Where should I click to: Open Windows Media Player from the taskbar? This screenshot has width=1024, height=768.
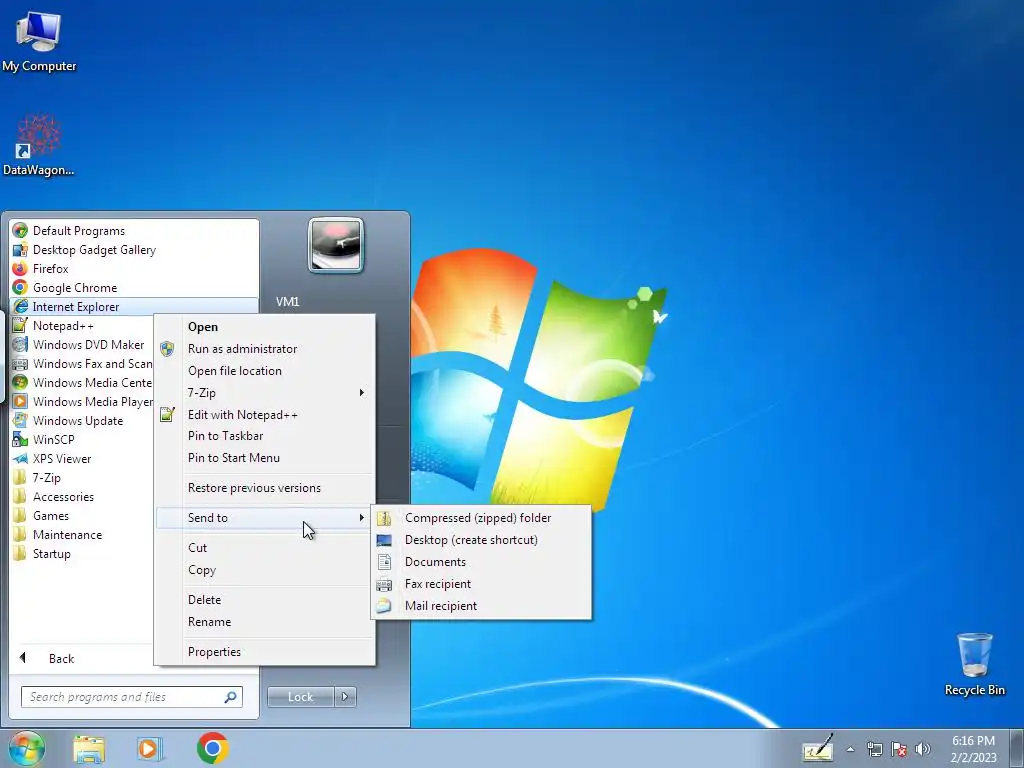click(150, 749)
